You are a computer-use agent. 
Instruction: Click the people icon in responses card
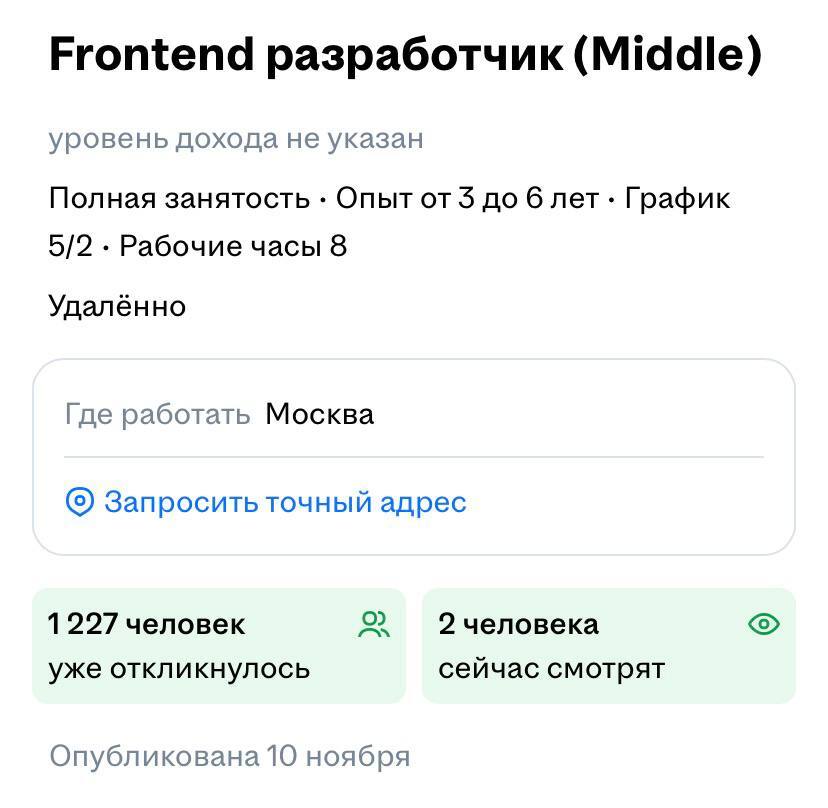[374, 625]
